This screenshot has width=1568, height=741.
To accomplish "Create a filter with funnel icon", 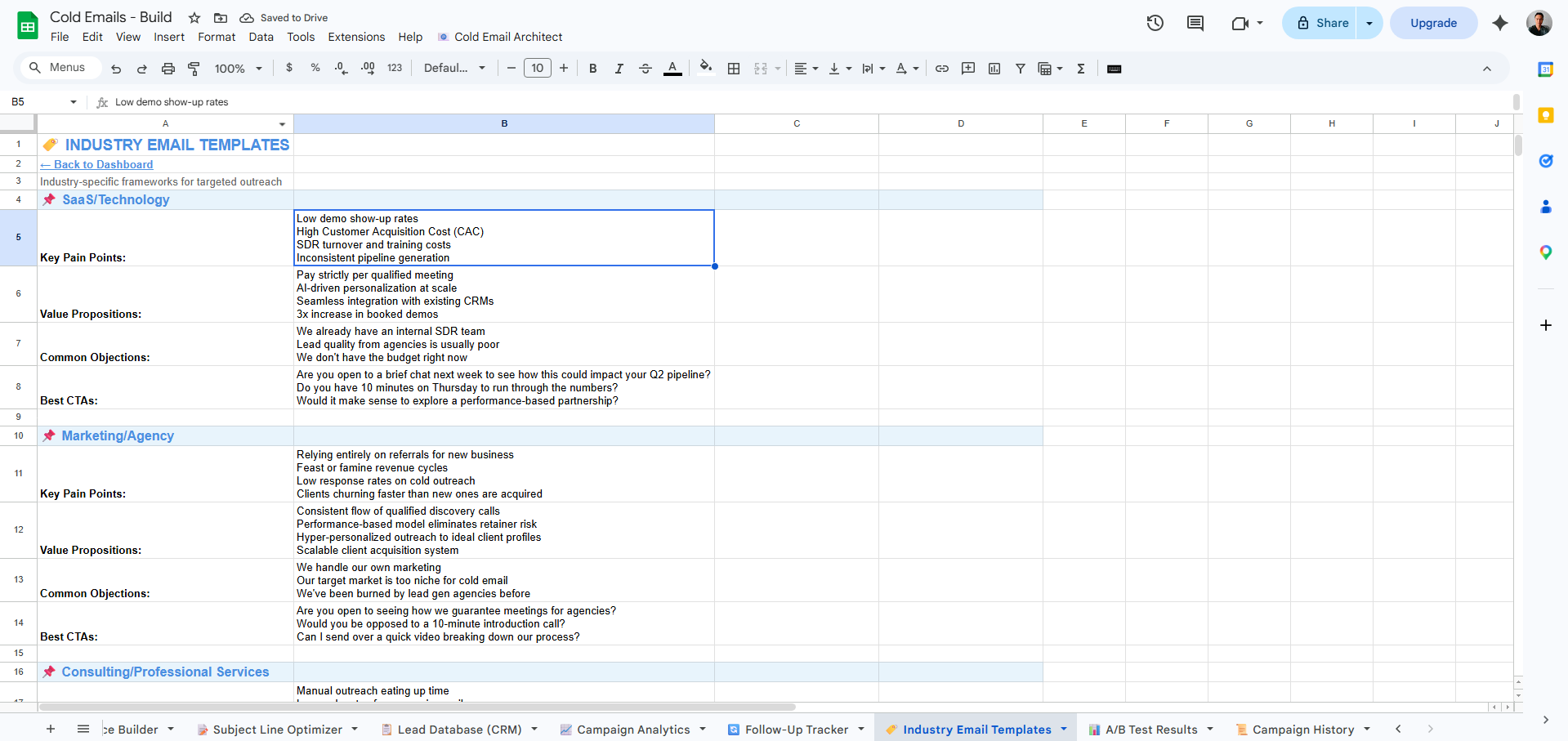I will click(1021, 69).
